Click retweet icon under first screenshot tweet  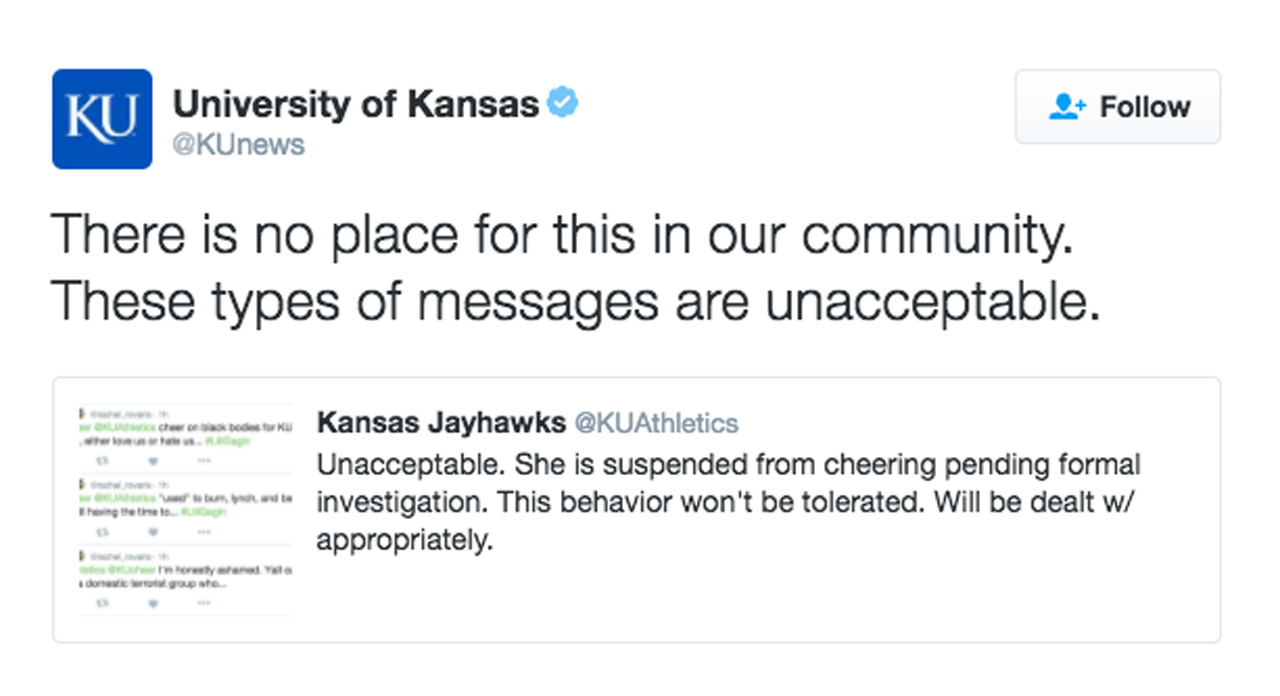point(101,461)
